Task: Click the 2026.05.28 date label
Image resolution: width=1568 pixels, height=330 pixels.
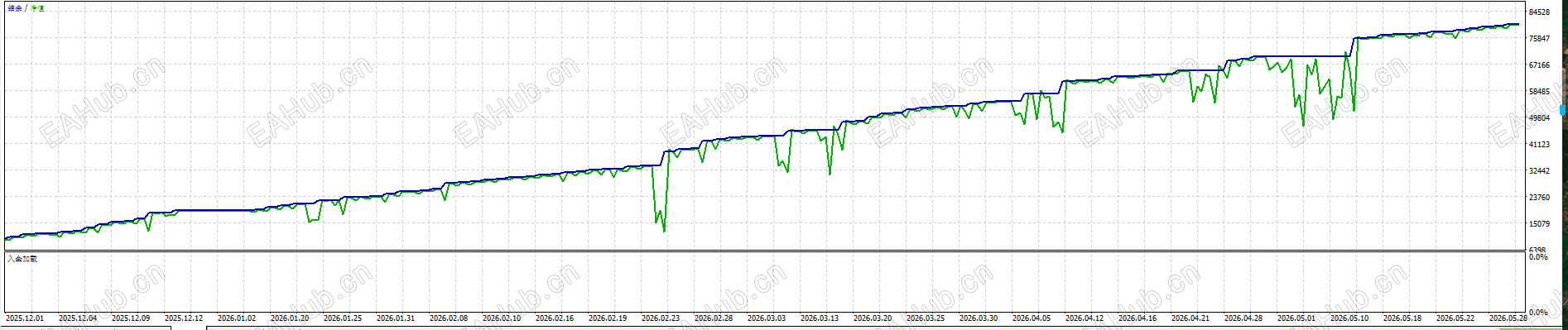Action: (1508, 318)
